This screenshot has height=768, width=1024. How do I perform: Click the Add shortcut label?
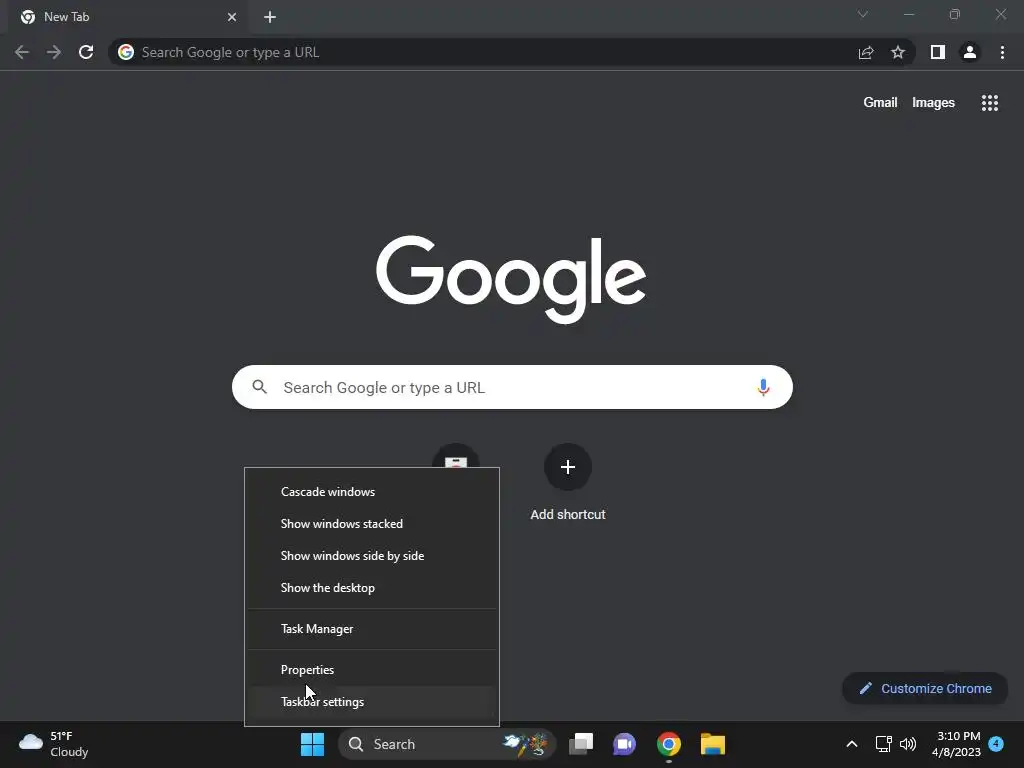(568, 515)
